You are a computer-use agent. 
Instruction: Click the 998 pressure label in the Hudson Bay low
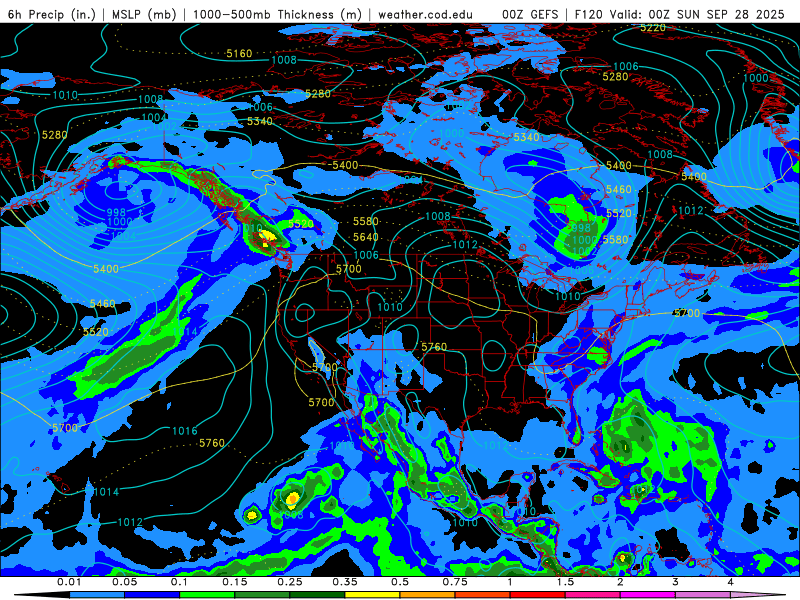[x=579, y=228]
